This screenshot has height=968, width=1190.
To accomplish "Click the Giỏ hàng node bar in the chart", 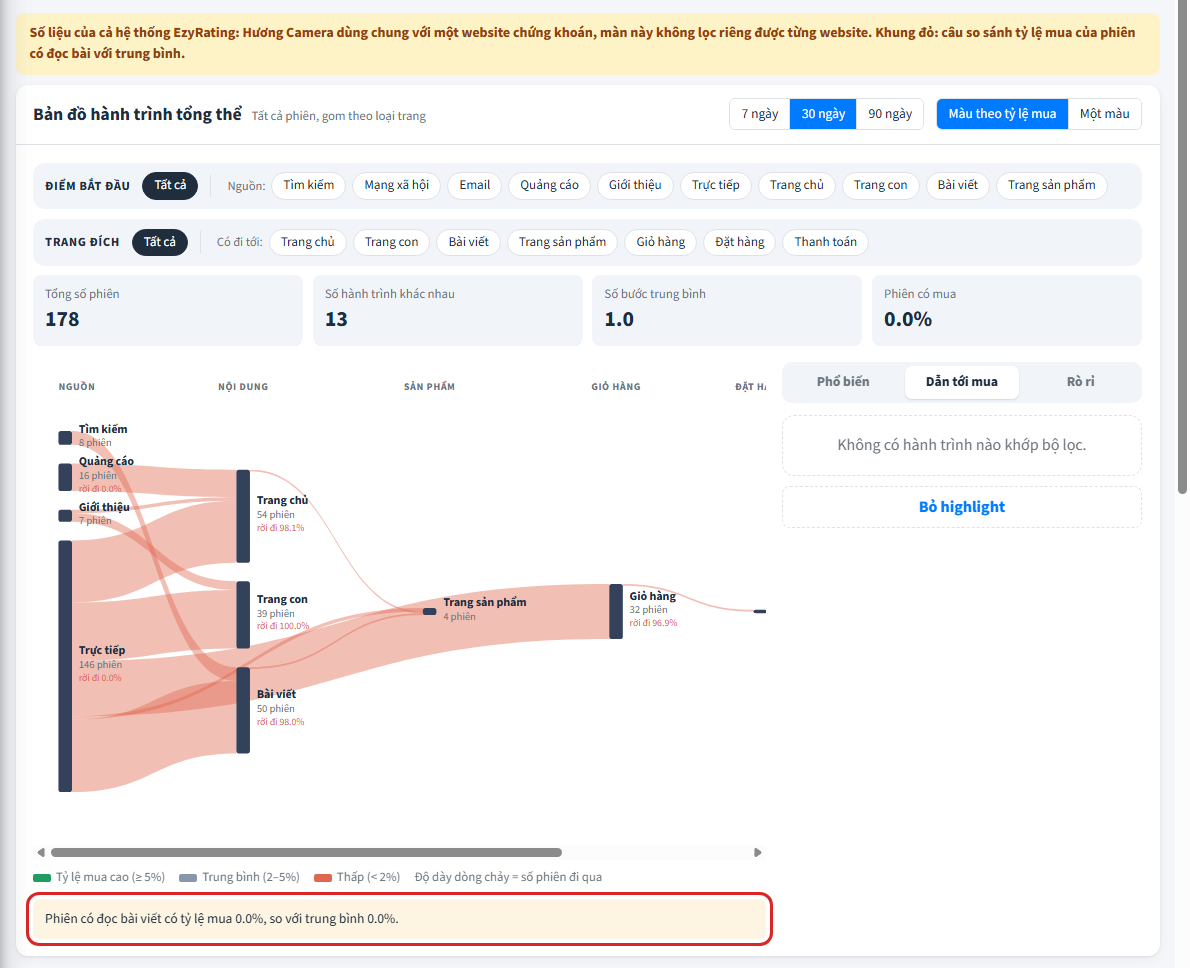I will click(x=616, y=611).
